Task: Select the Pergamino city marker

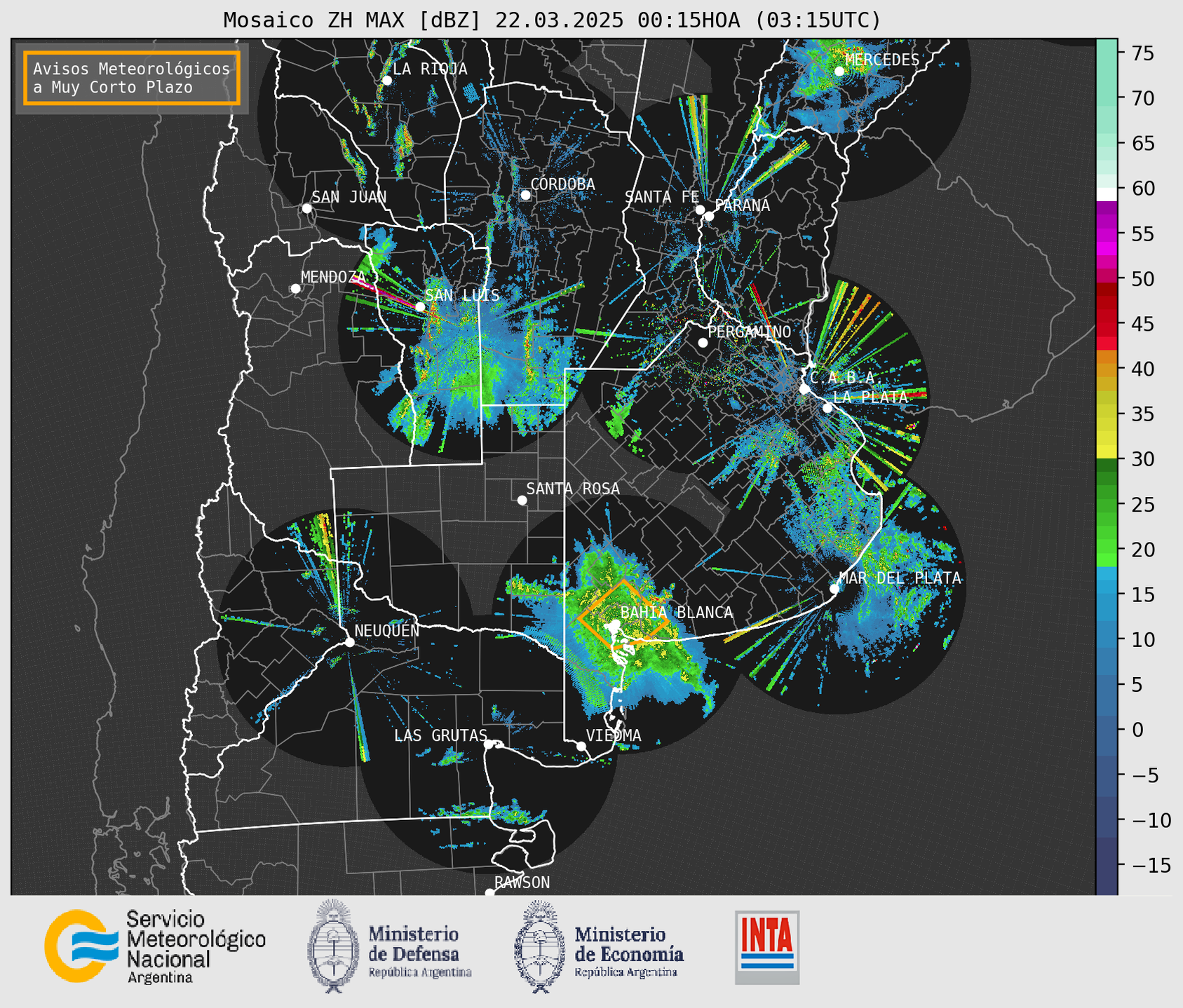Action: pyautogui.click(x=703, y=343)
